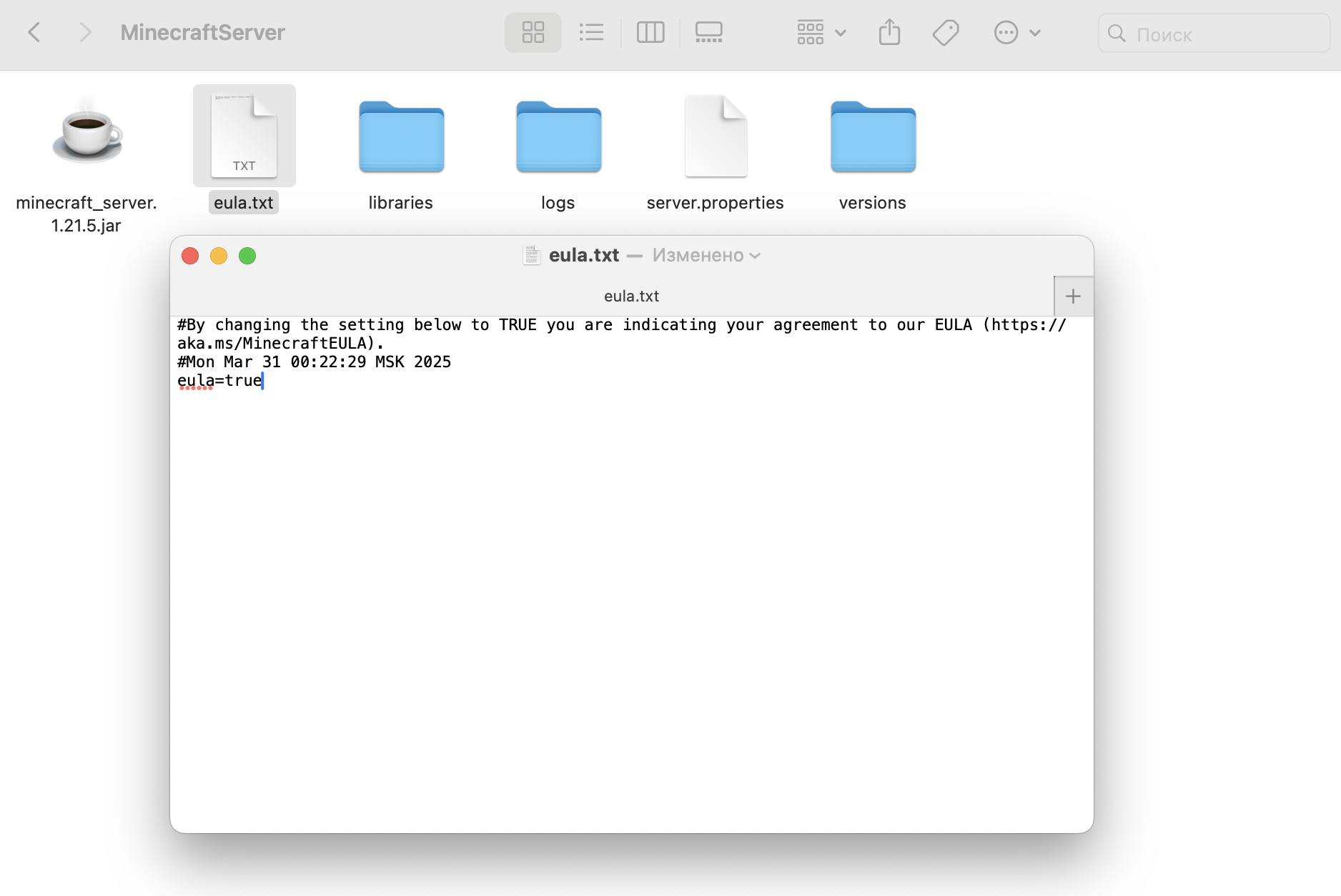Switch Finder to column view
This screenshot has height=896, width=1341.
pyautogui.click(x=650, y=32)
